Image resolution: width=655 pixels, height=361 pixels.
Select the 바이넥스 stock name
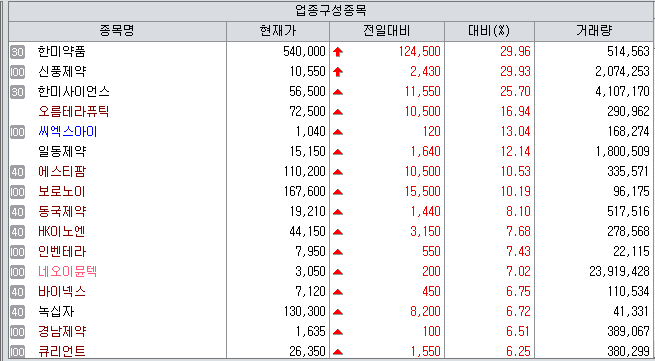click(61, 292)
